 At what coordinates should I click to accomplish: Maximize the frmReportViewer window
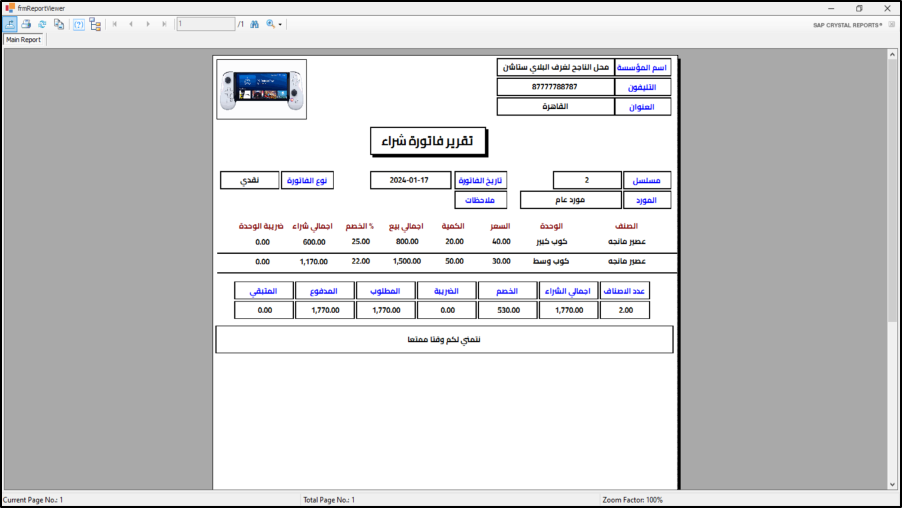(858, 8)
